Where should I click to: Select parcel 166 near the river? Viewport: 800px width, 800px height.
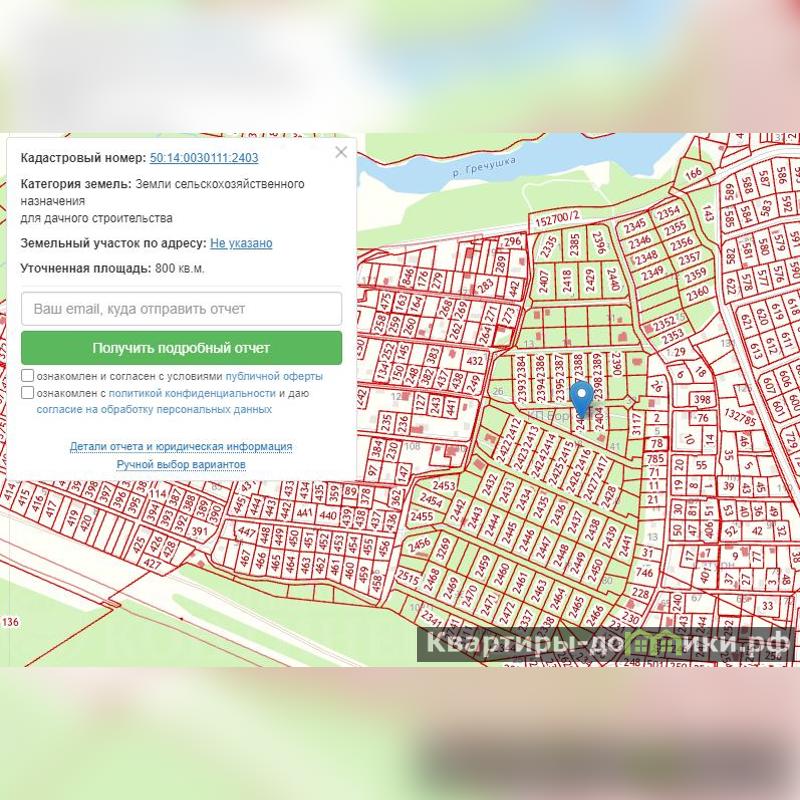693,174
